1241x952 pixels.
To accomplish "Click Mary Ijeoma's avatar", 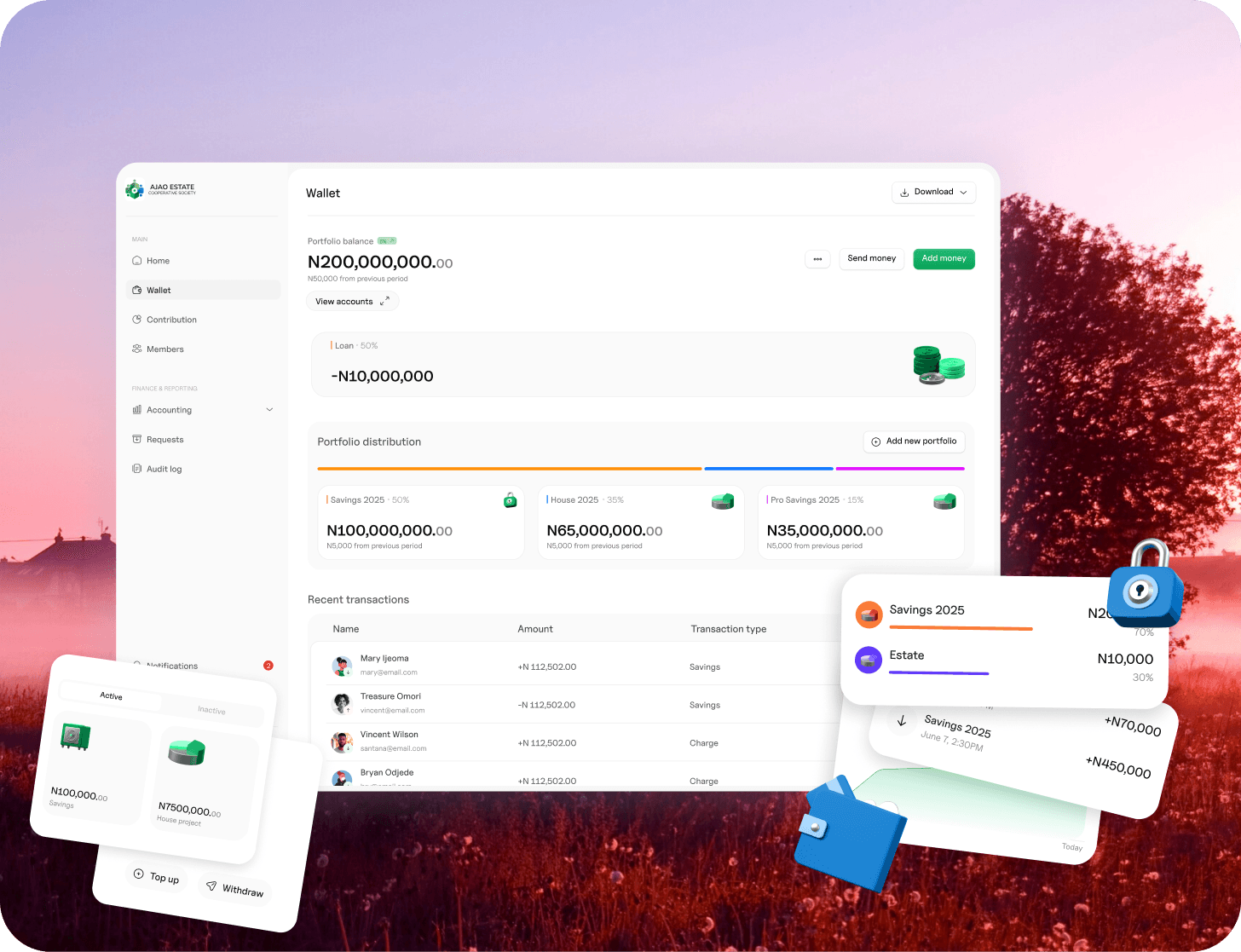I will point(342,666).
